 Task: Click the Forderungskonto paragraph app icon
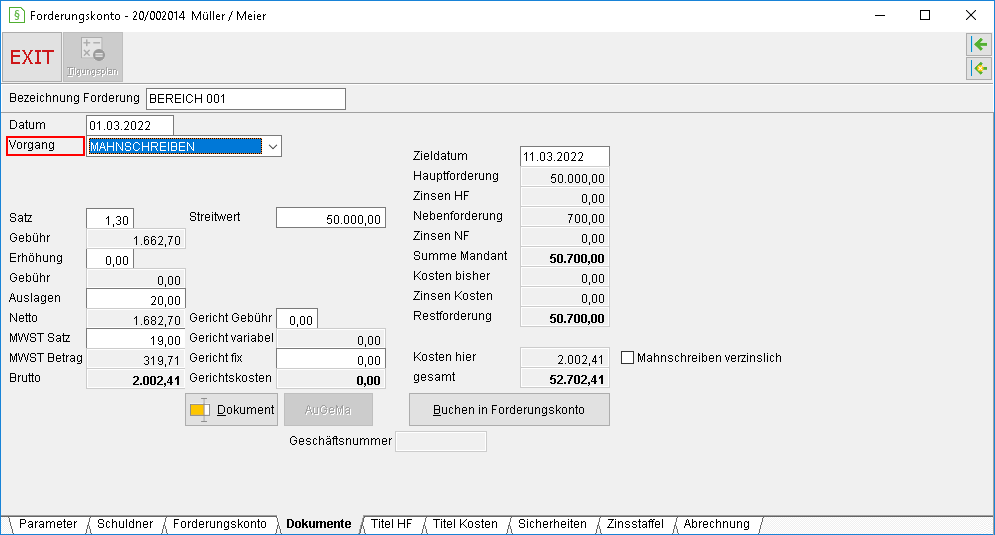[x=16, y=15]
